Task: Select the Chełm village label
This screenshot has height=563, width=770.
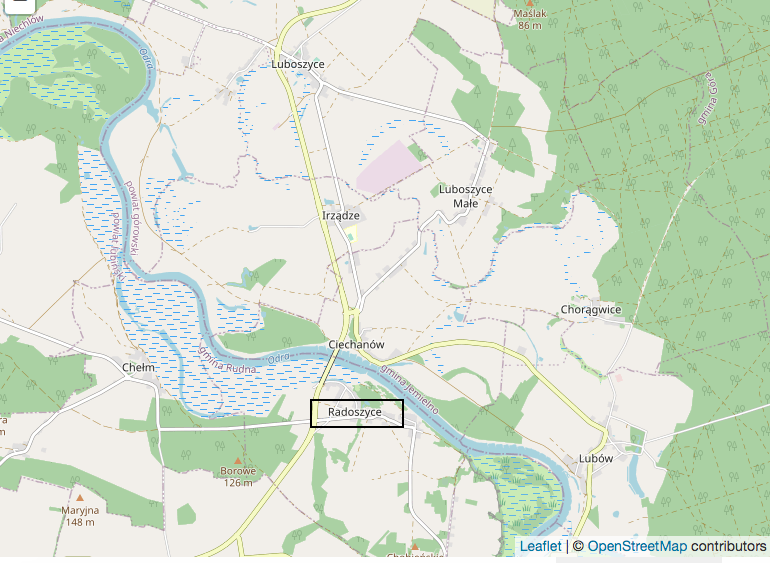Action: click(138, 367)
